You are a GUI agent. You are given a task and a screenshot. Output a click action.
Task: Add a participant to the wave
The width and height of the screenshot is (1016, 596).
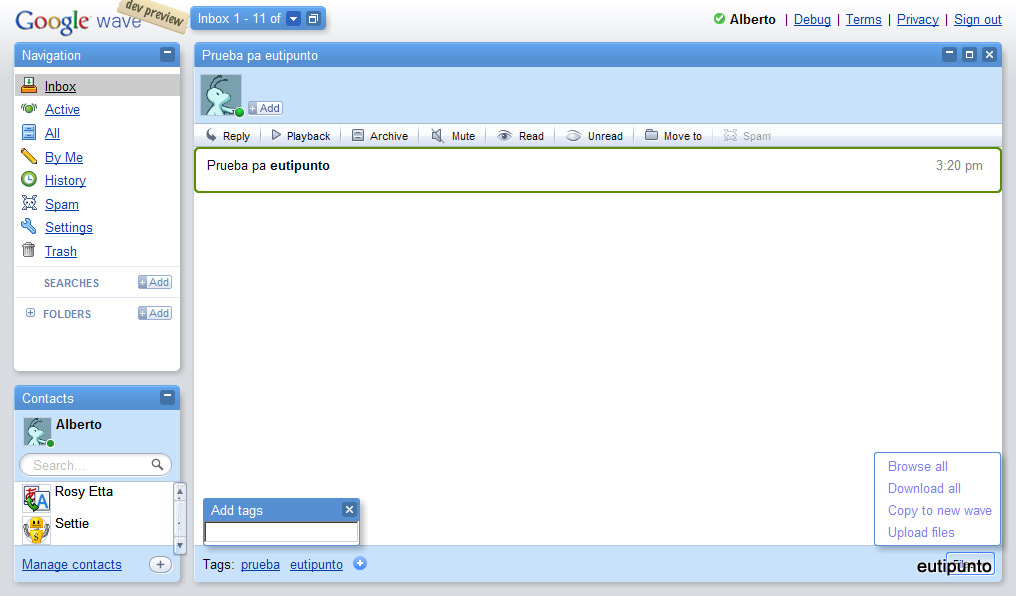click(265, 108)
